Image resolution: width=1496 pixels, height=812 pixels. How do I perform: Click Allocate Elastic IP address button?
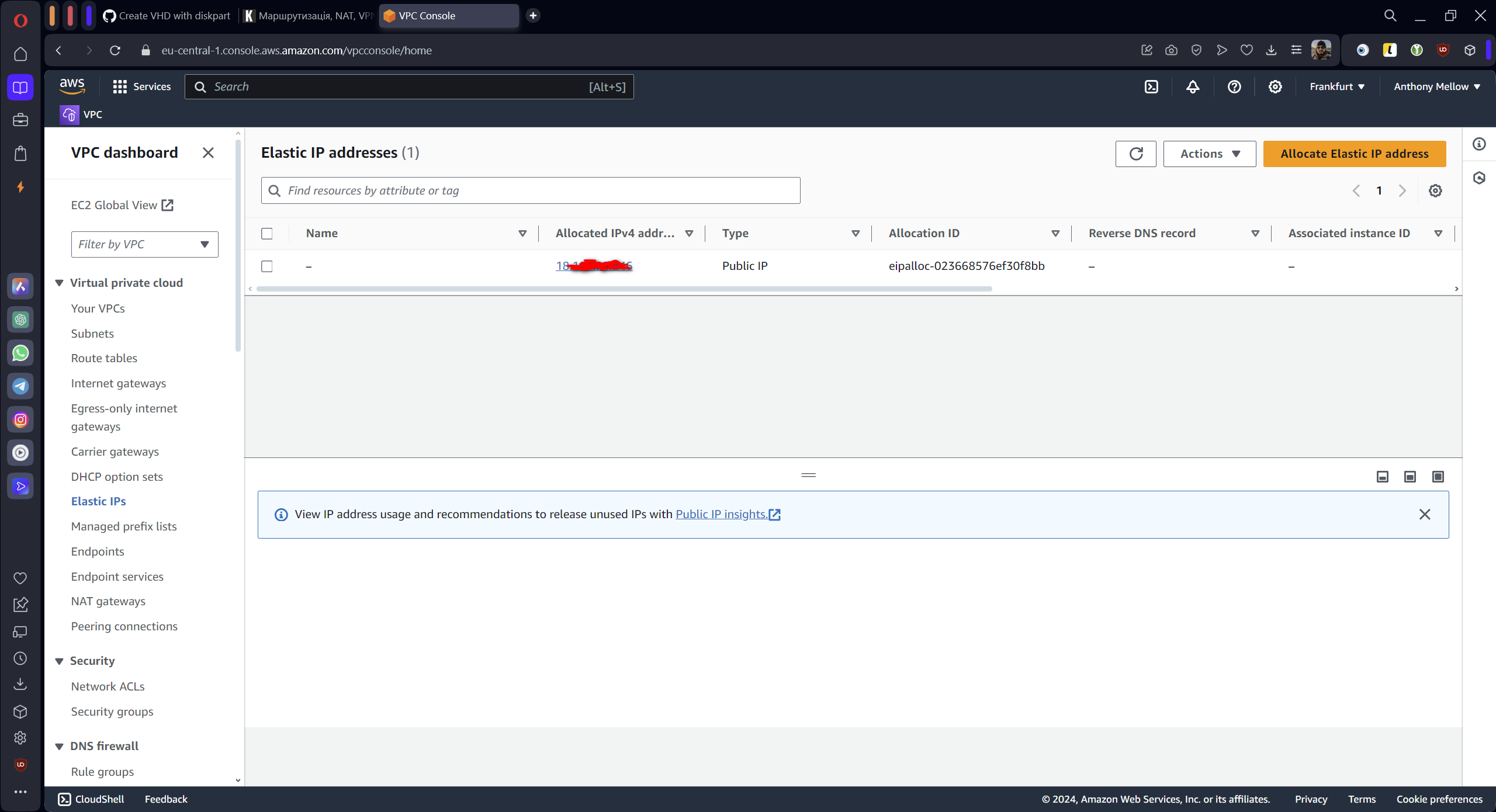click(x=1354, y=154)
